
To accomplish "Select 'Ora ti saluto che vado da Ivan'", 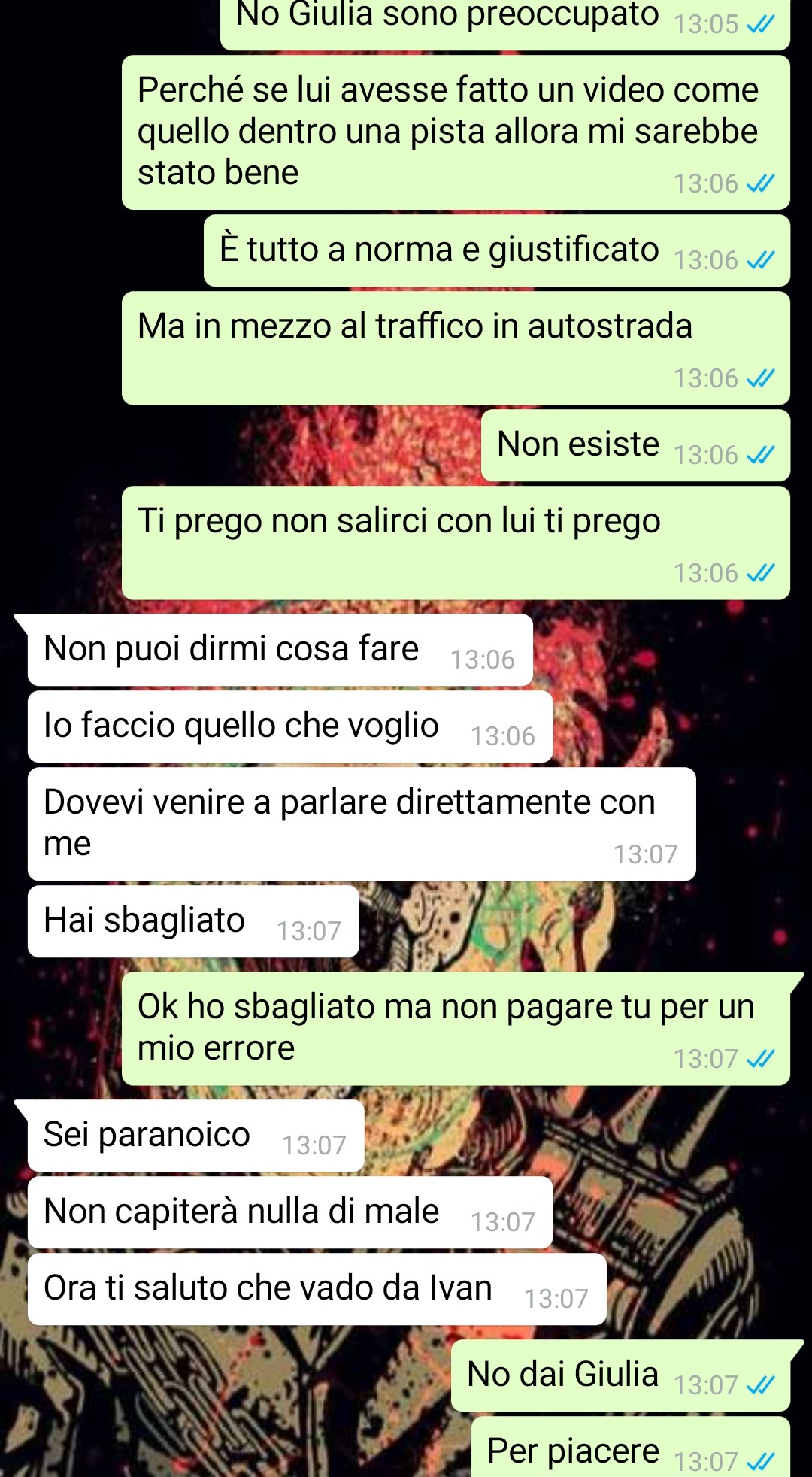I will pyautogui.click(x=317, y=1289).
